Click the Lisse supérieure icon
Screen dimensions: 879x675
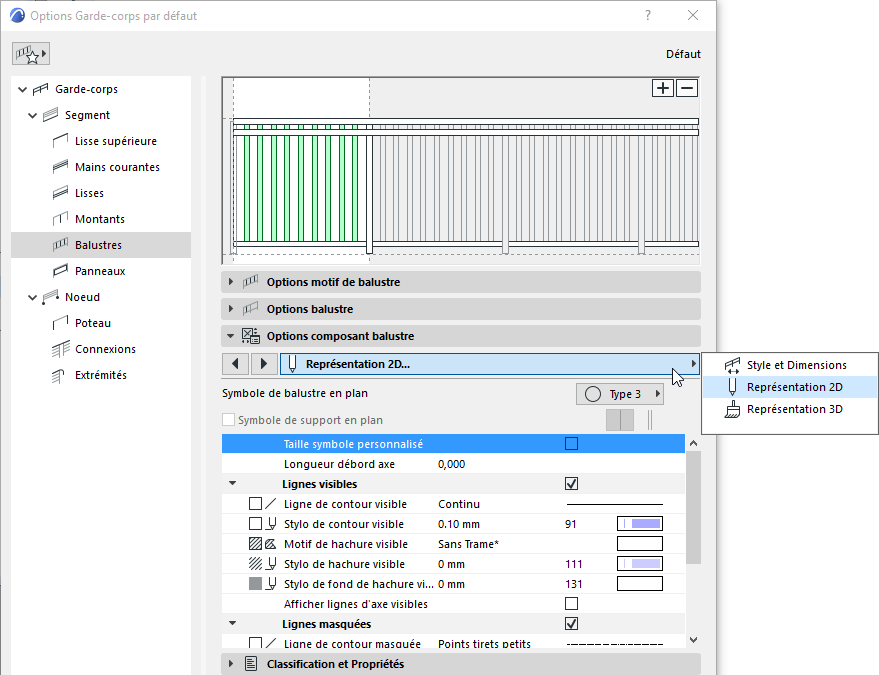click(61, 141)
